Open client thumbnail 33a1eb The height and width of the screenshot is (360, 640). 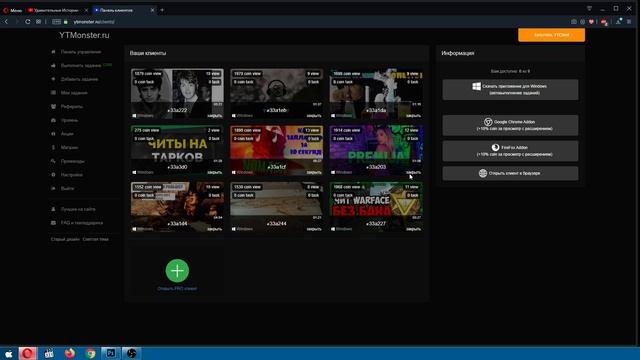point(276,93)
